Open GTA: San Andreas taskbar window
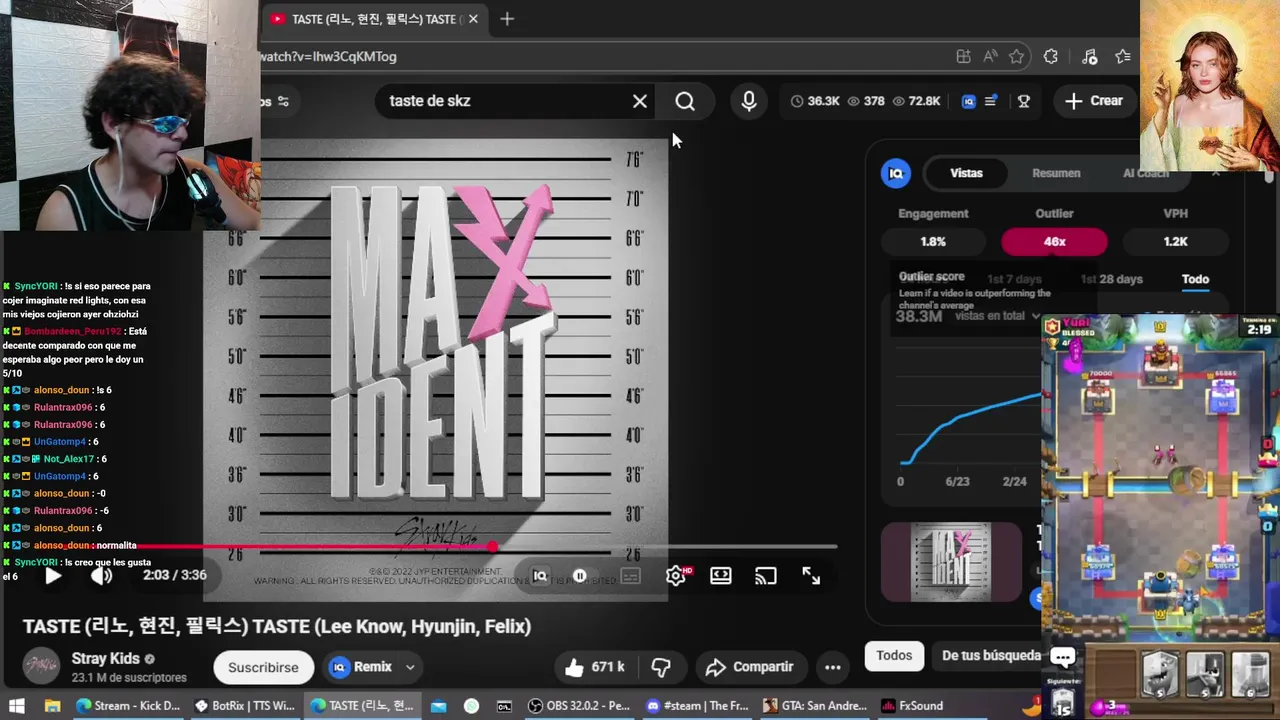The width and height of the screenshot is (1280, 720). tap(815, 706)
